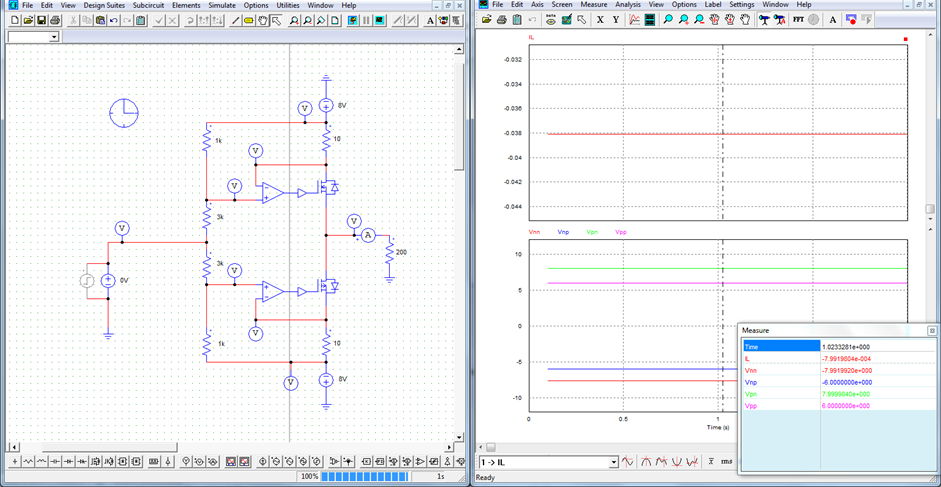Undo the last schematic edit

[x=113, y=20]
